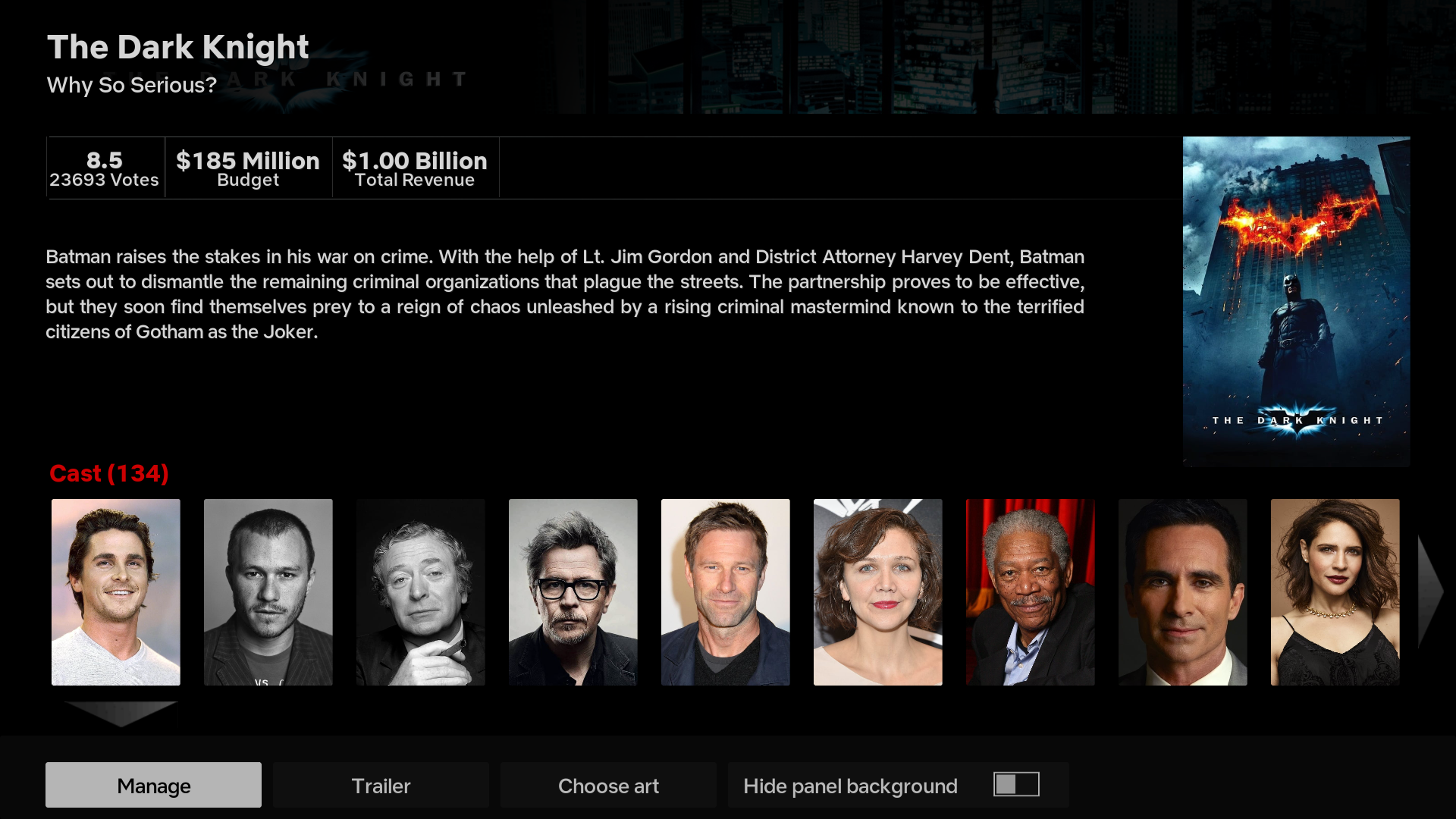Toggle the Hide panel background switch
1456x819 pixels.
tap(1016, 784)
